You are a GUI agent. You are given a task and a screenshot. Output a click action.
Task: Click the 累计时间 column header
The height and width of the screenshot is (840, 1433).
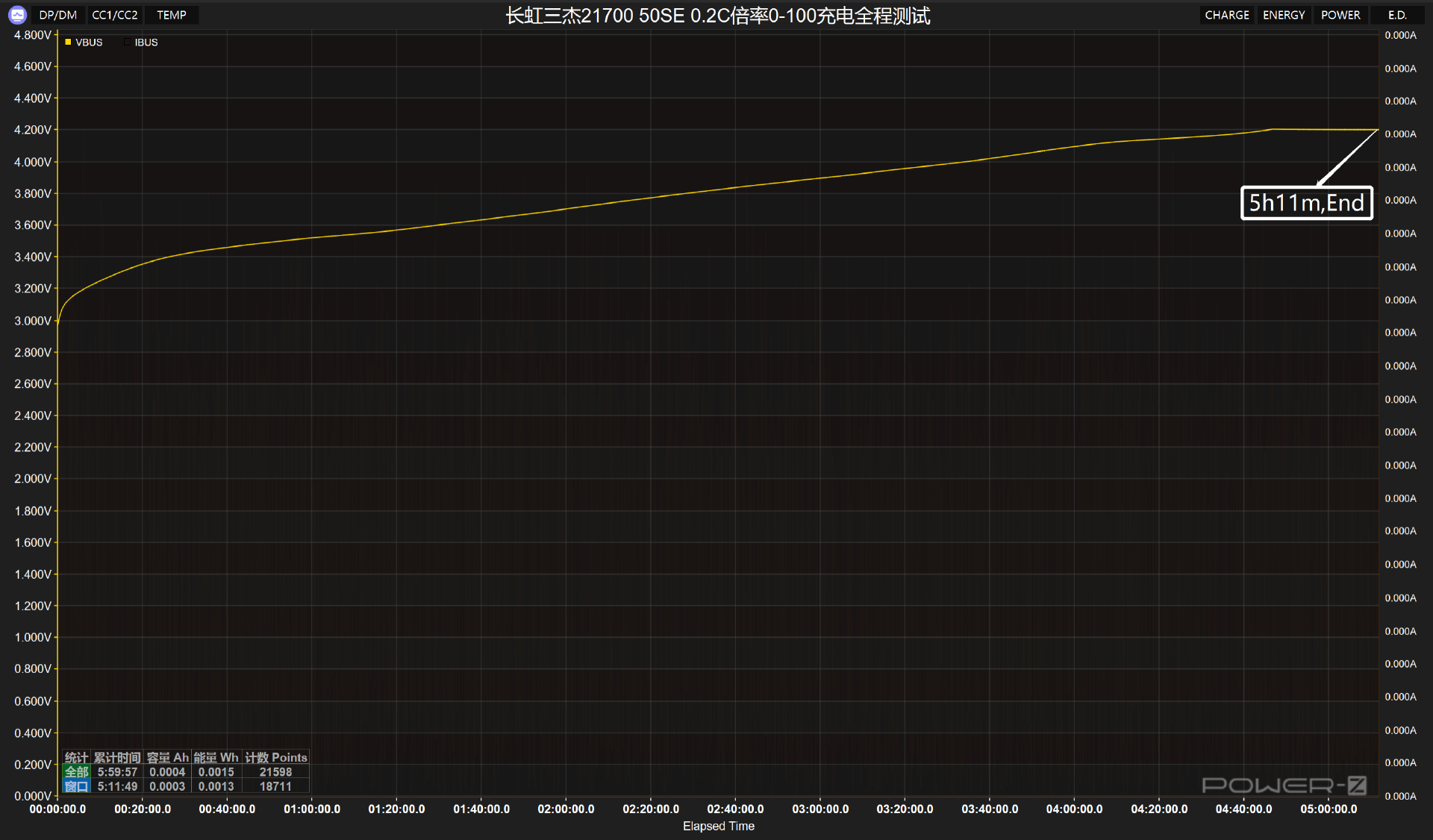coord(117,757)
